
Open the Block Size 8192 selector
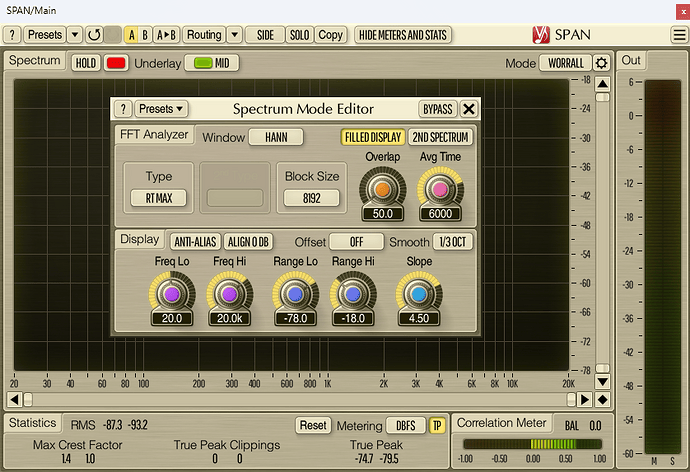coord(312,198)
